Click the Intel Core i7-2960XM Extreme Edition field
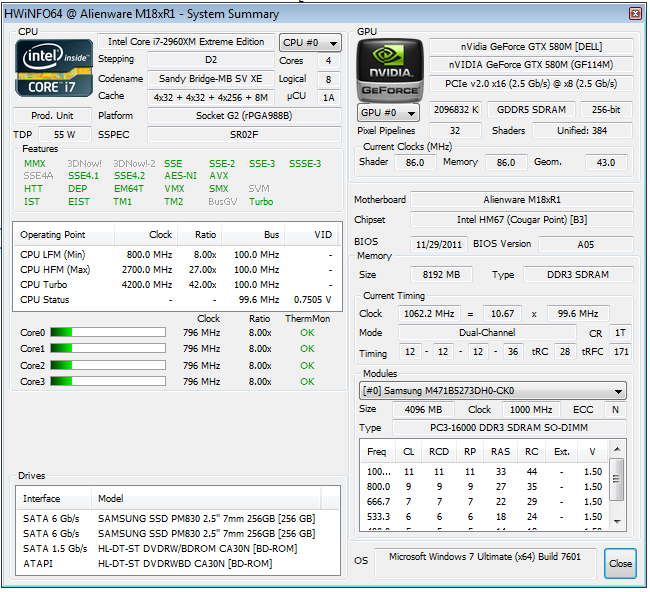This screenshot has width=650, height=592. click(x=186, y=42)
